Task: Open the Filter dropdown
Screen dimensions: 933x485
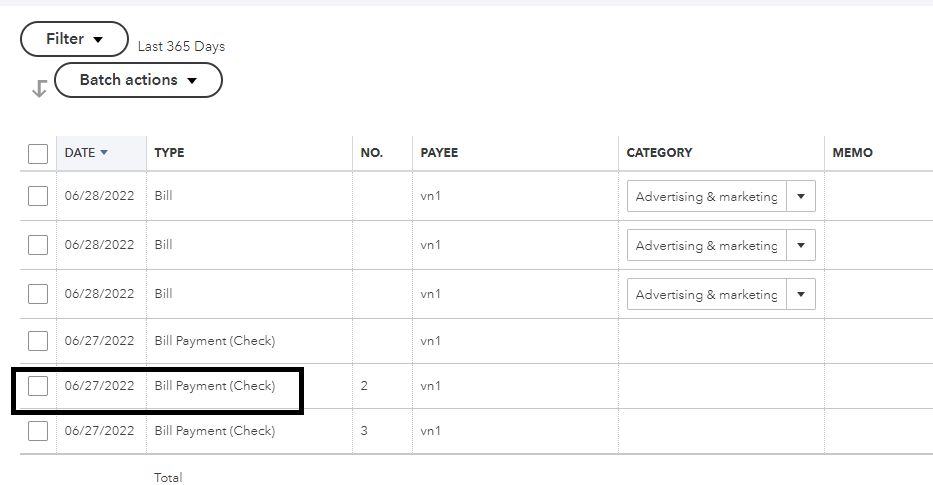Action: click(75, 39)
